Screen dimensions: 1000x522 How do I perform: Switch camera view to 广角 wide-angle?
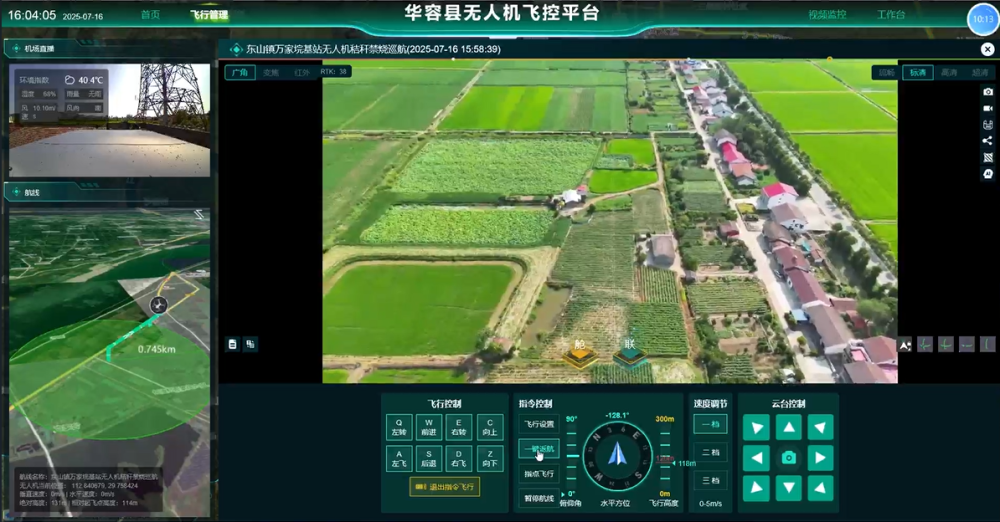pyautogui.click(x=239, y=72)
